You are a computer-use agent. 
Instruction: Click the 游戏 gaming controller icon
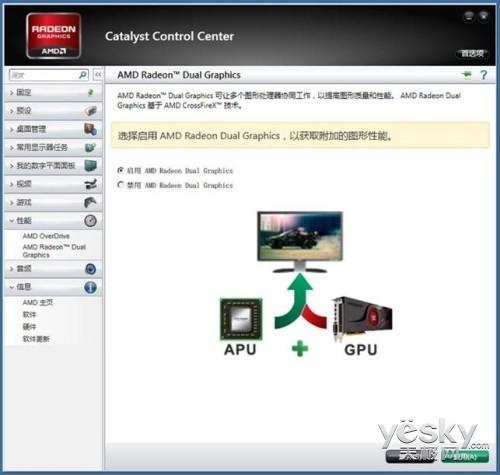coord(90,202)
